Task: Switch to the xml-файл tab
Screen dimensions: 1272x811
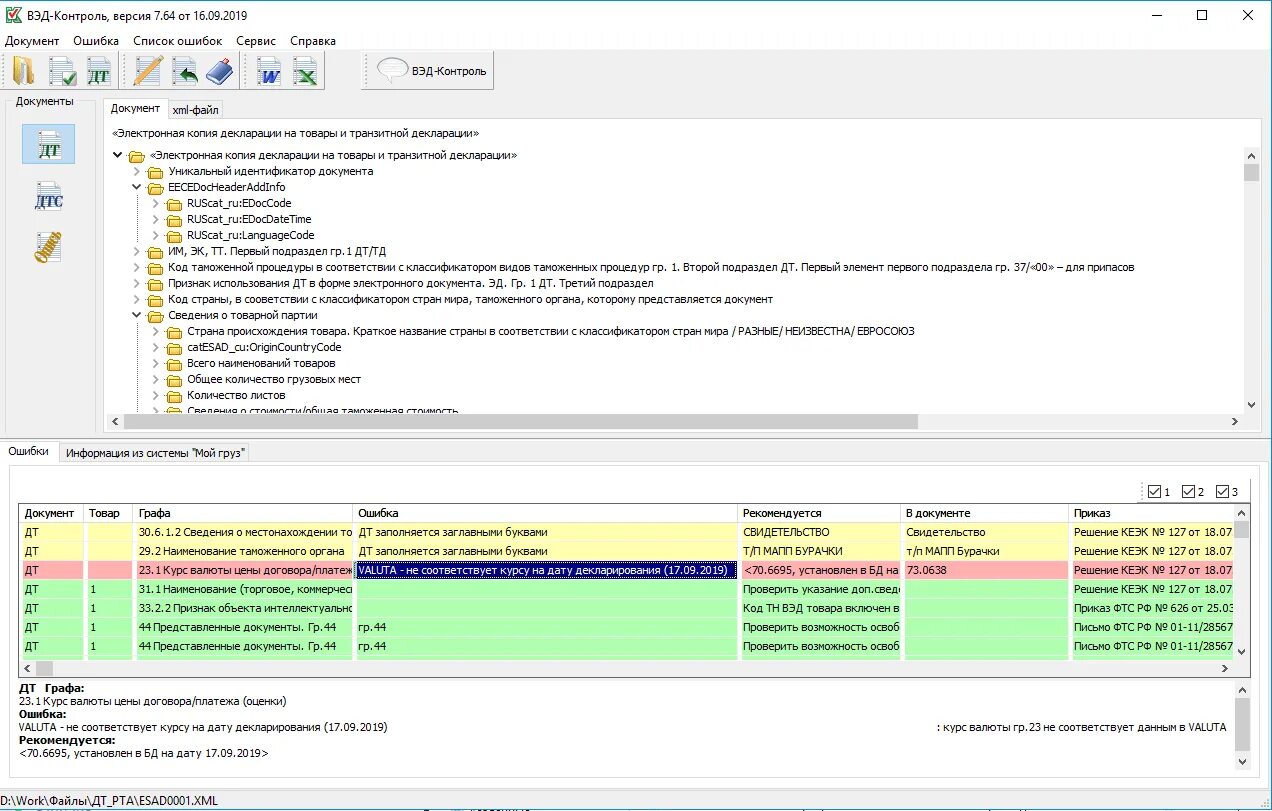Action: click(x=195, y=110)
